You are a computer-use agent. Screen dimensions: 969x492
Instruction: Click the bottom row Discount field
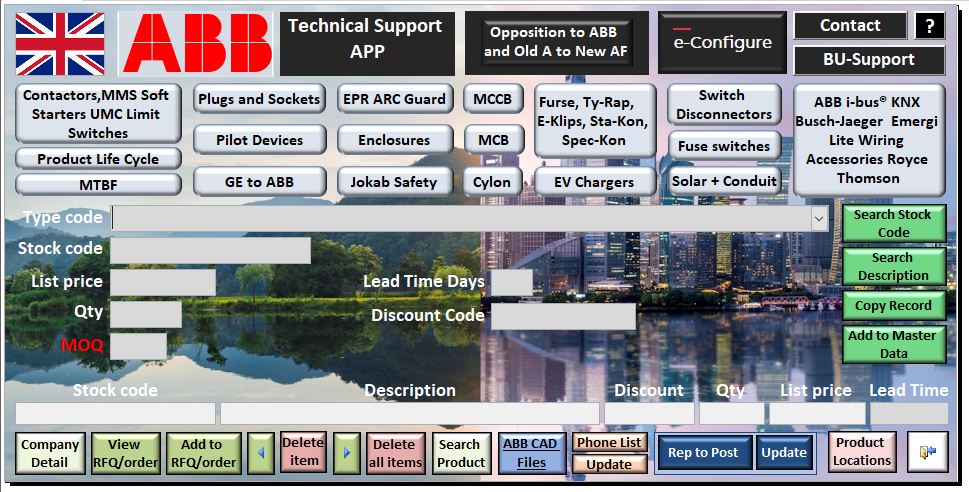(650, 414)
